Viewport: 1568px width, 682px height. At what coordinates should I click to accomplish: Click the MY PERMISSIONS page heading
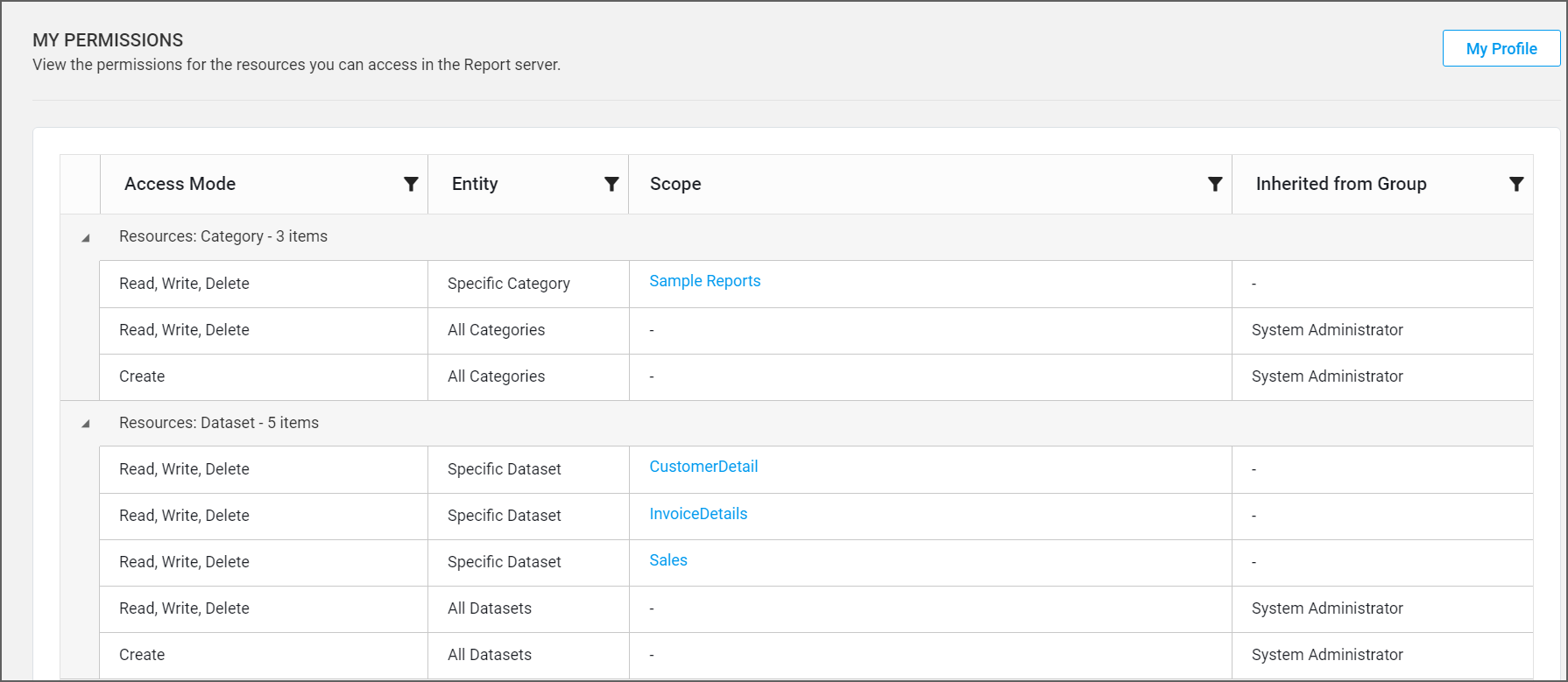click(x=108, y=40)
